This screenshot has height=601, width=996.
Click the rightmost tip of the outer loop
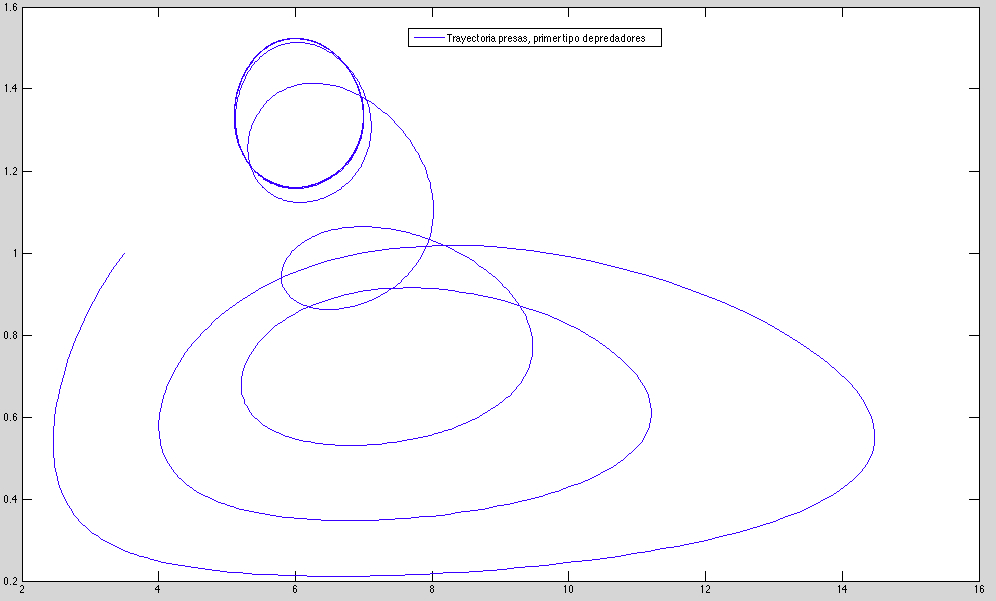tap(875, 438)
